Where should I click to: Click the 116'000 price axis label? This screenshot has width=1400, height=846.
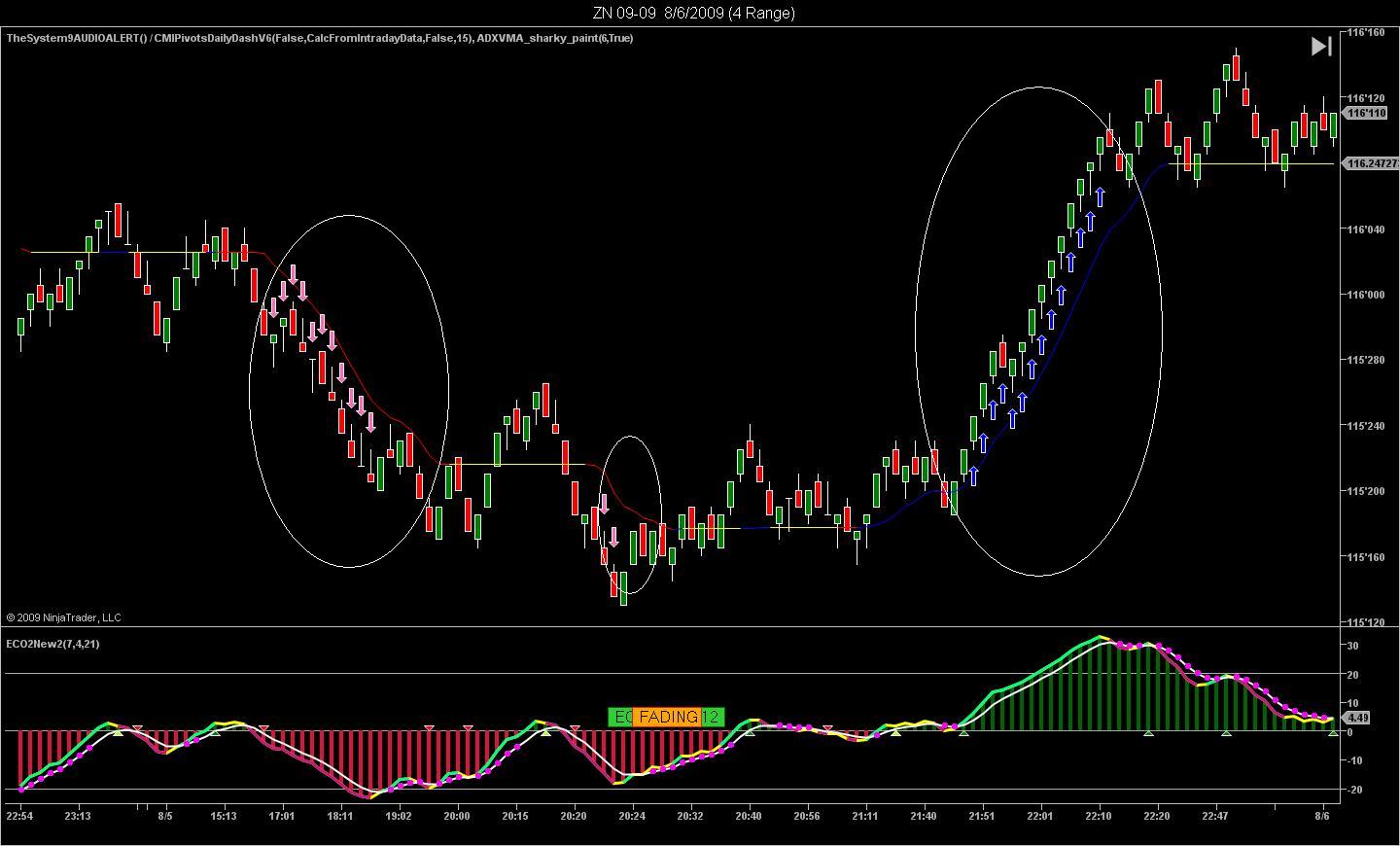1366,295
